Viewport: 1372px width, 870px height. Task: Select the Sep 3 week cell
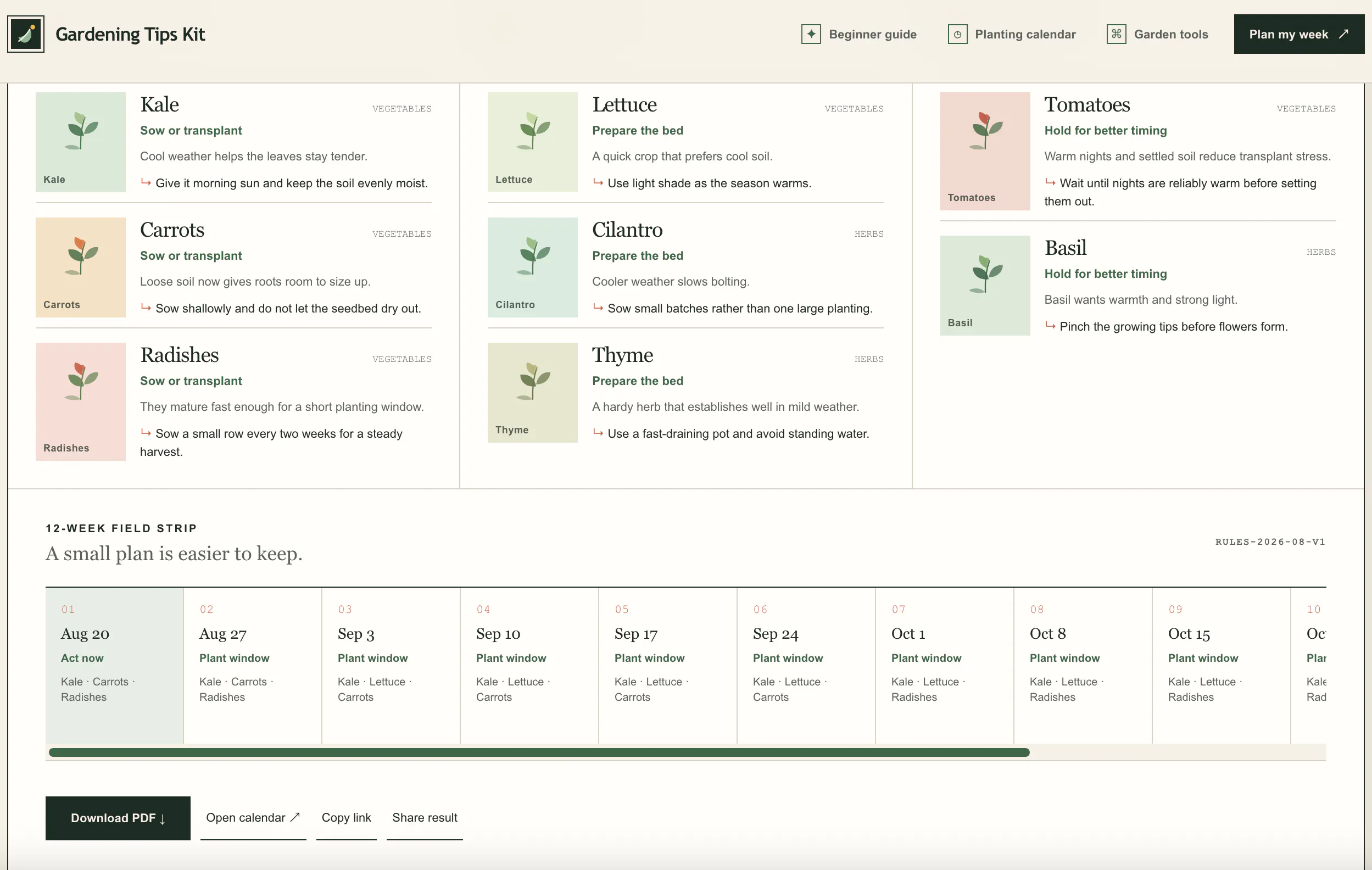pos(392,666)
